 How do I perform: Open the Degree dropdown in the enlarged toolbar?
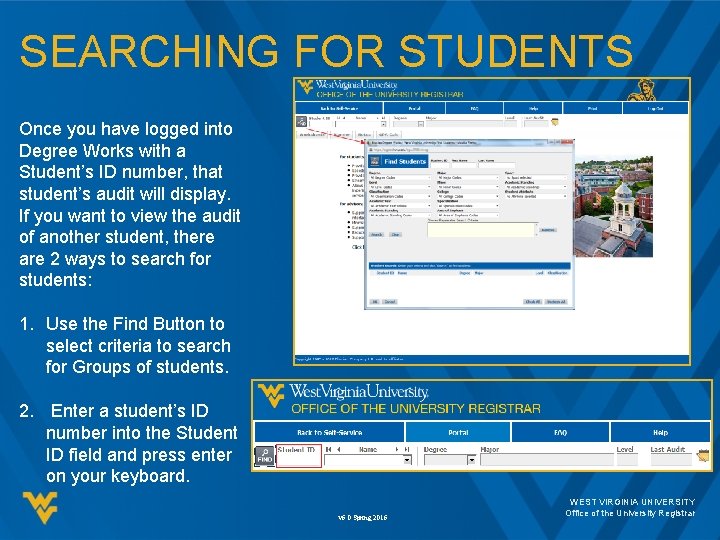(x=471, y=460)
